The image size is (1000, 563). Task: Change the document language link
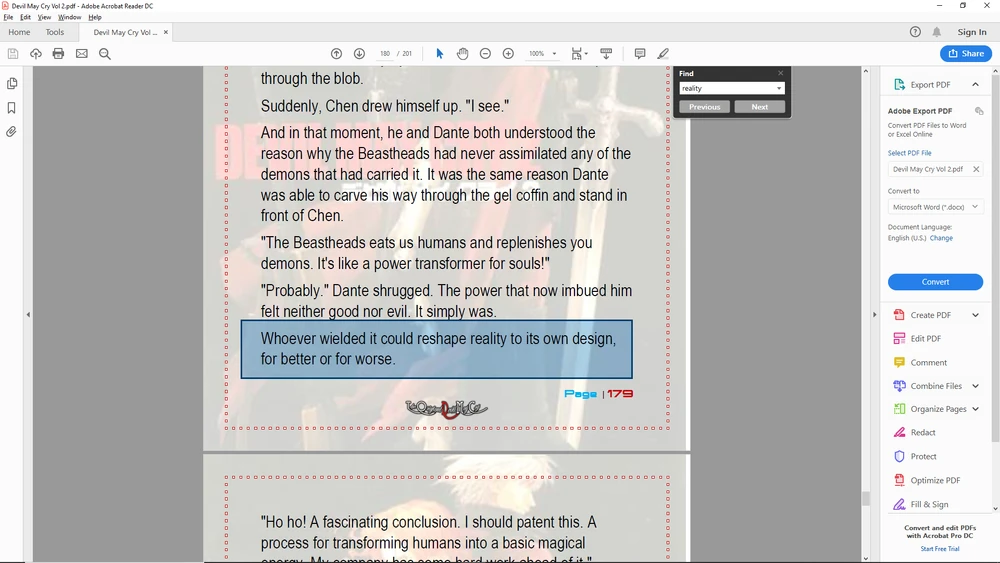tap(941, 238)
